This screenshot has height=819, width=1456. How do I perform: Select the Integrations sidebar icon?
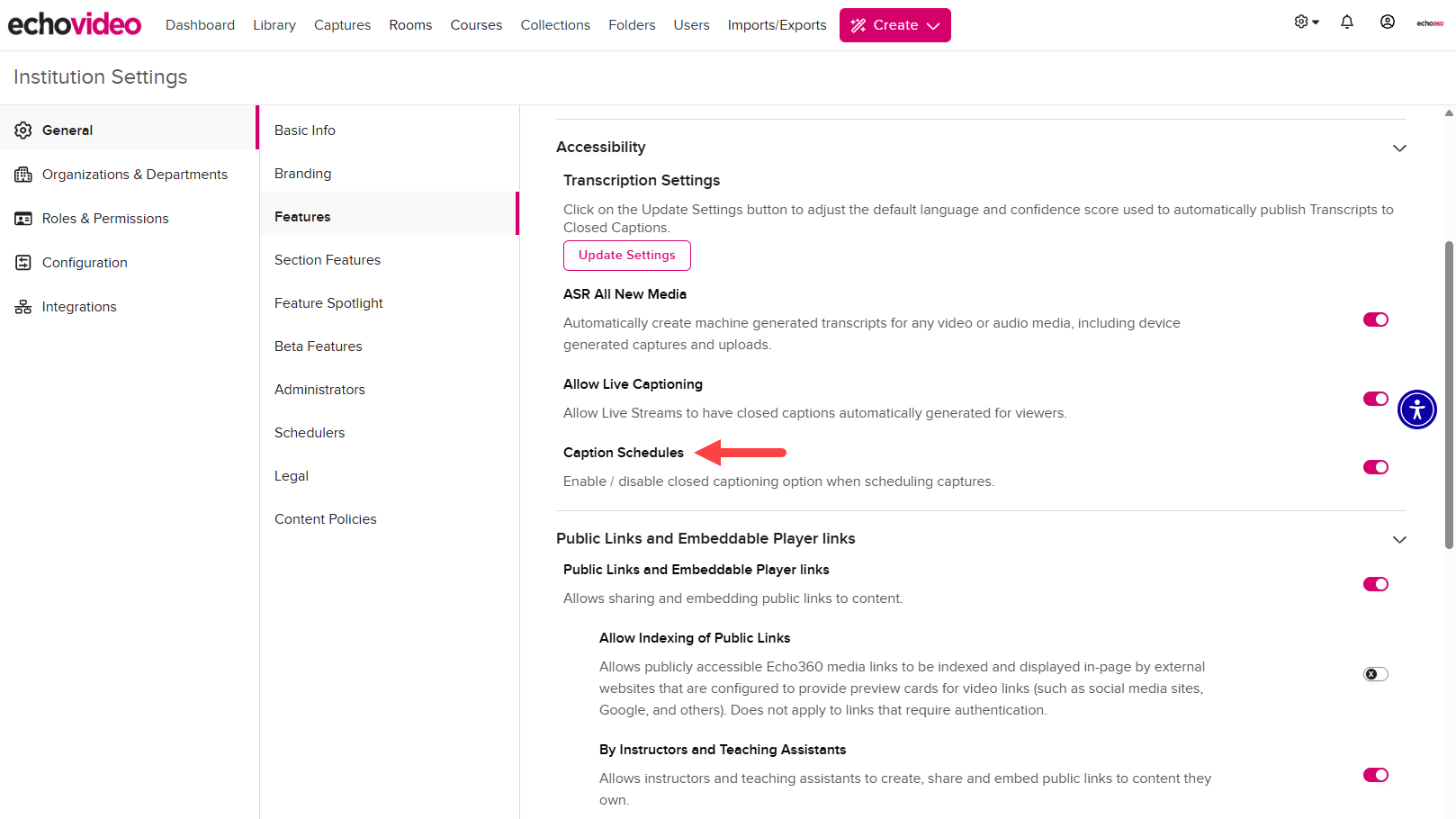coord(23,306)
